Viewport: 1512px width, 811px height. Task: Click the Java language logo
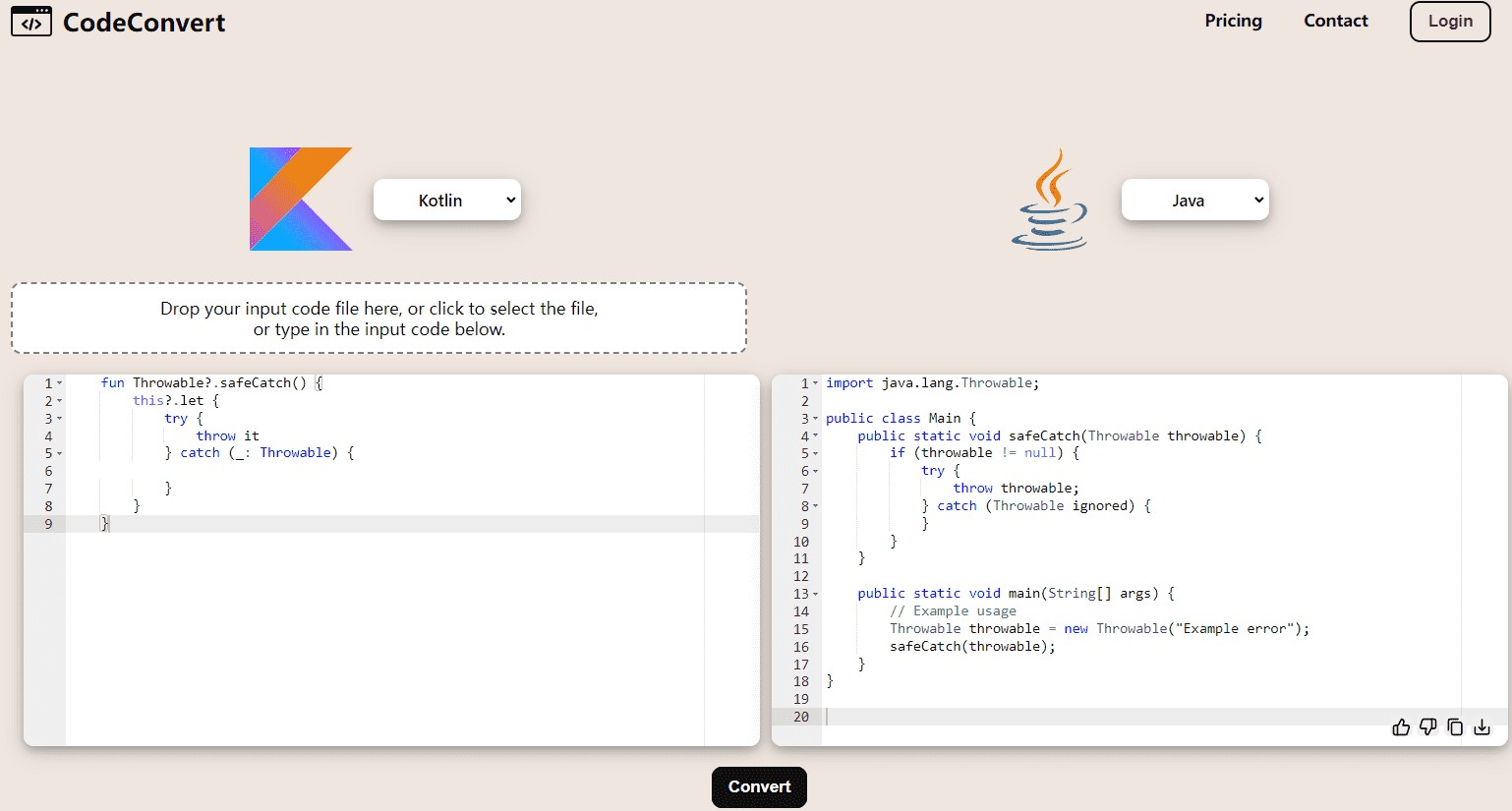click(1050, 200)
